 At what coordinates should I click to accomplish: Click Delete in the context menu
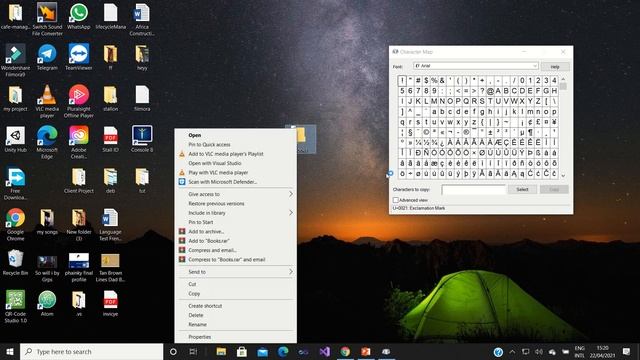tap(236, 315)
